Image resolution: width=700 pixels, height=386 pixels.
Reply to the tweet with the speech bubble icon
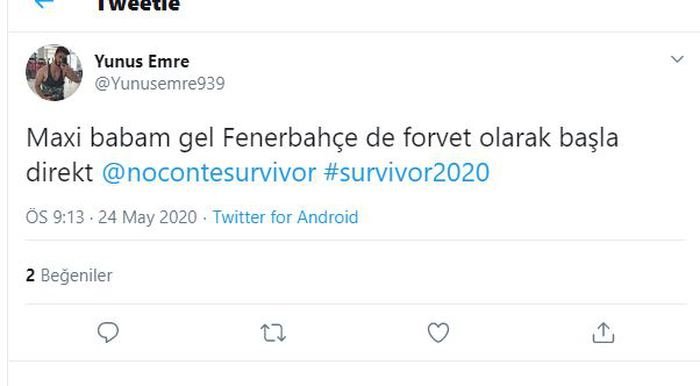pos(108,332)
